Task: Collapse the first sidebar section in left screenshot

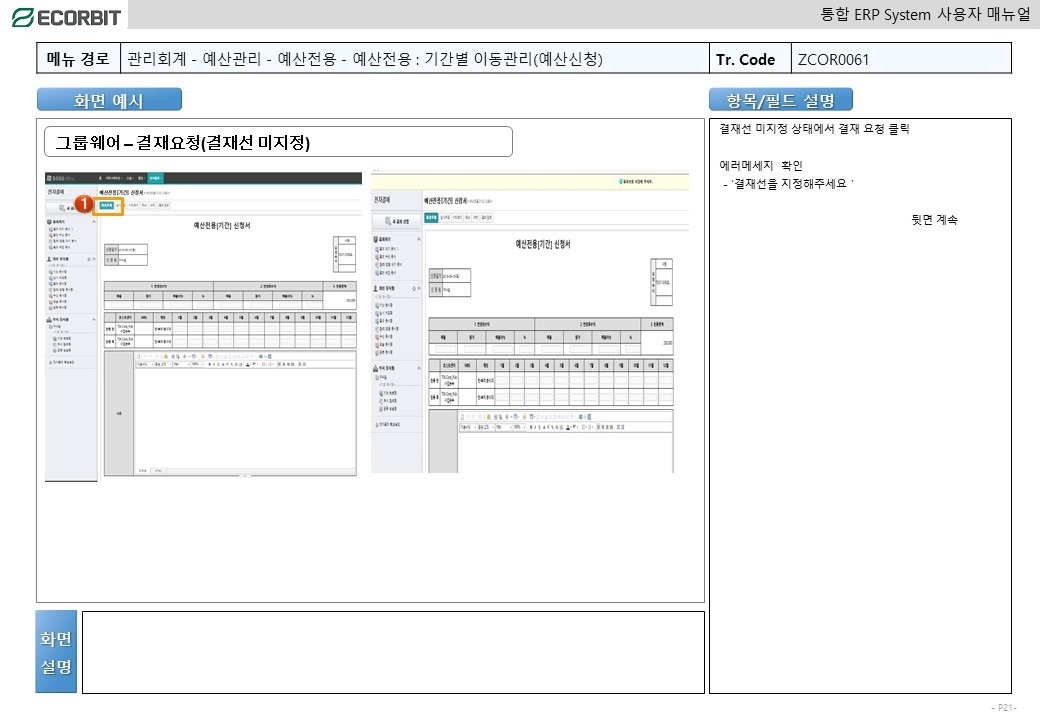Action: [94, 221]
